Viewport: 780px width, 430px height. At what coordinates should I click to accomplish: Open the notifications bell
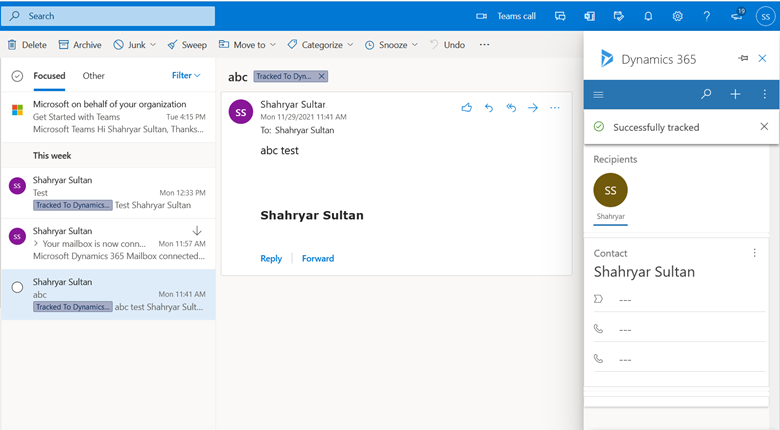tap(648, 16)
